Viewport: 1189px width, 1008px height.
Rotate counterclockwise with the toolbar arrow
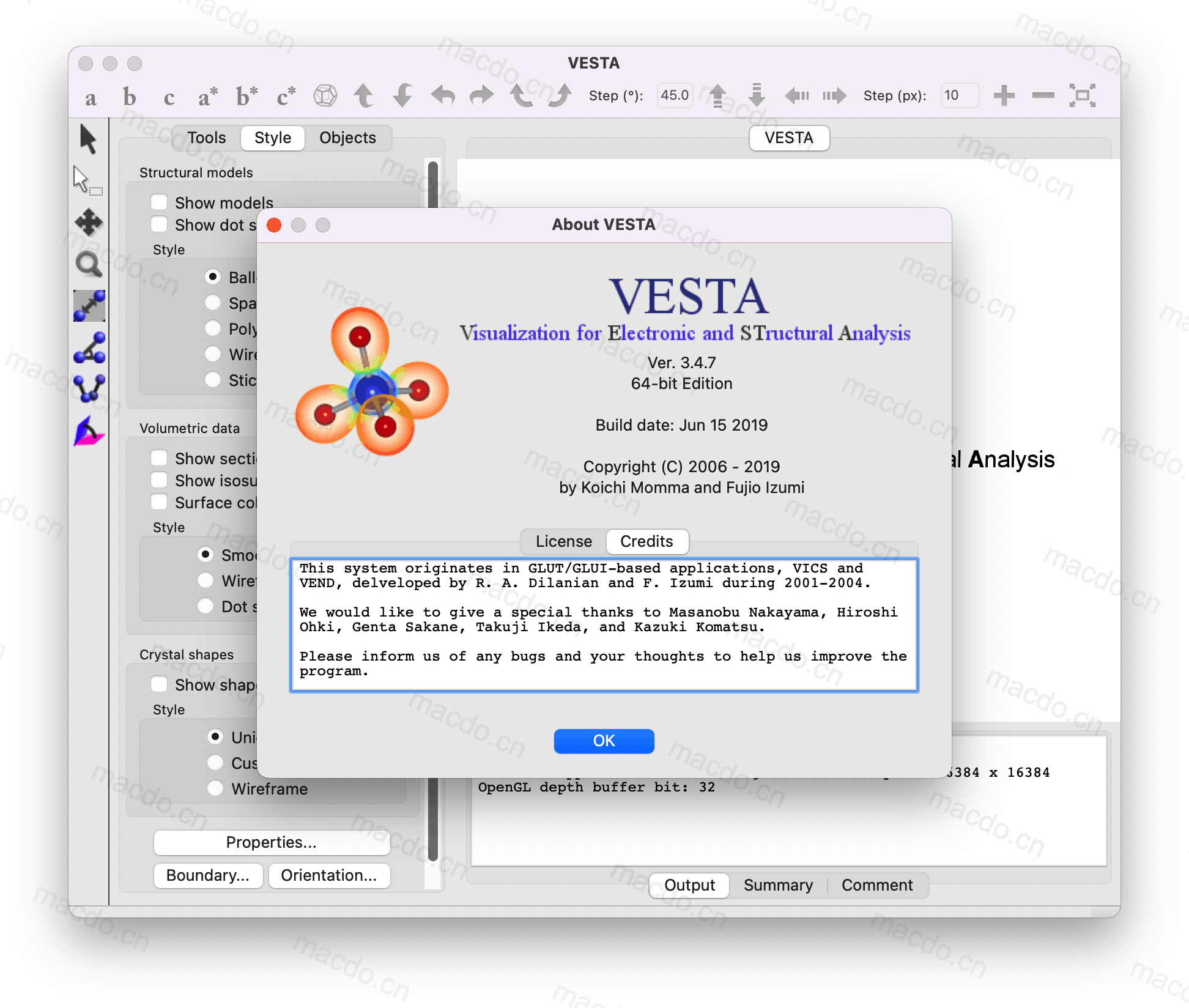(521, 95)
